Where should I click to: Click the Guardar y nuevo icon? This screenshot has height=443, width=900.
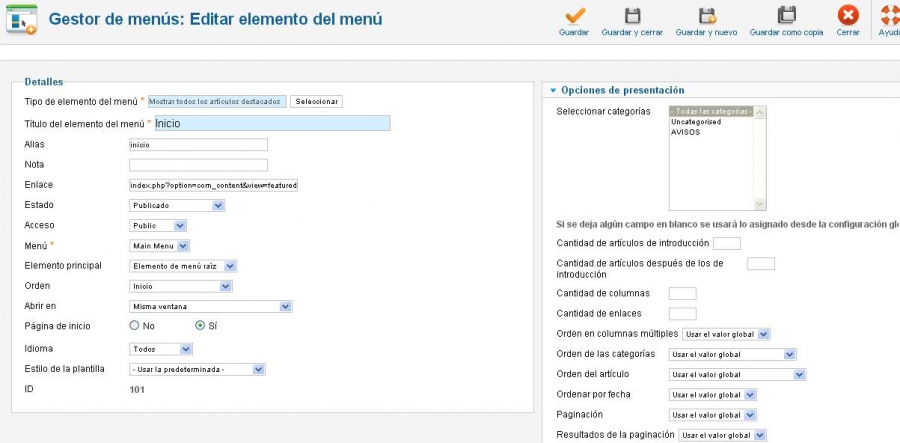coord(707,15)
